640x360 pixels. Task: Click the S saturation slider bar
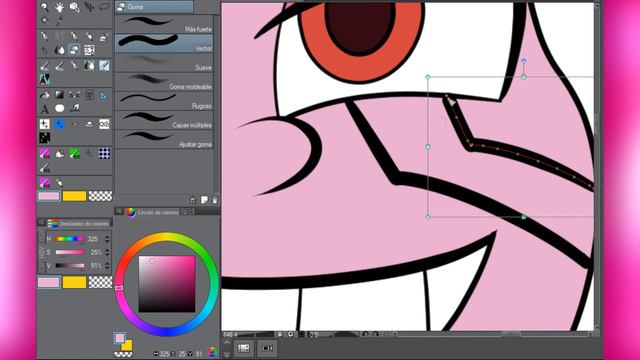[x=70, y=253]
